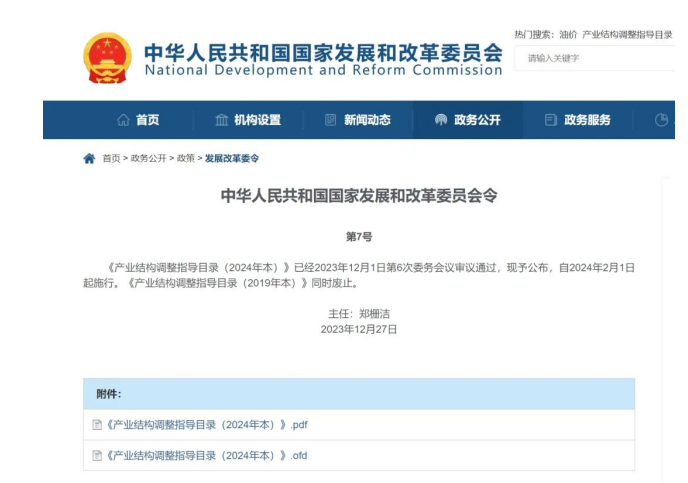The image size is (688, 483).
Task: Click the 热门搜索： label
Action: (x=534, y=35)
